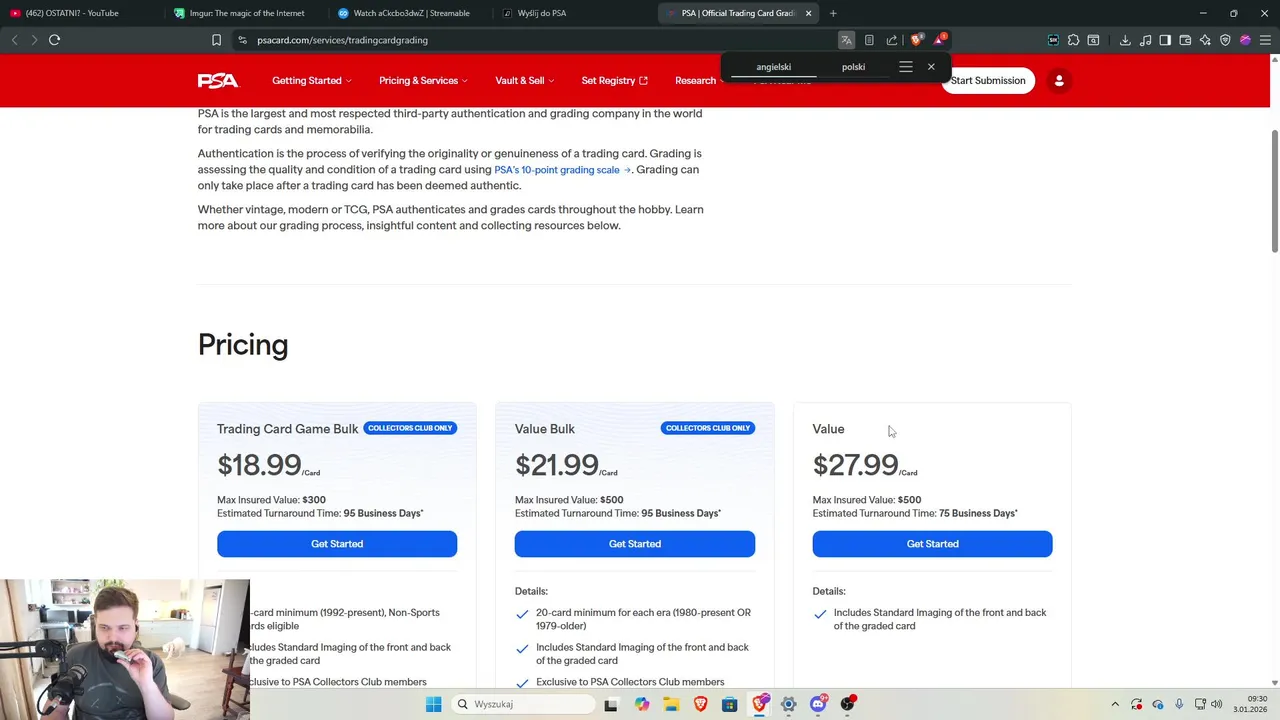The image size is (1280, 720).
Task: Toggle the browser sidebar panel icon
Action: click(x=1165, y=40)
